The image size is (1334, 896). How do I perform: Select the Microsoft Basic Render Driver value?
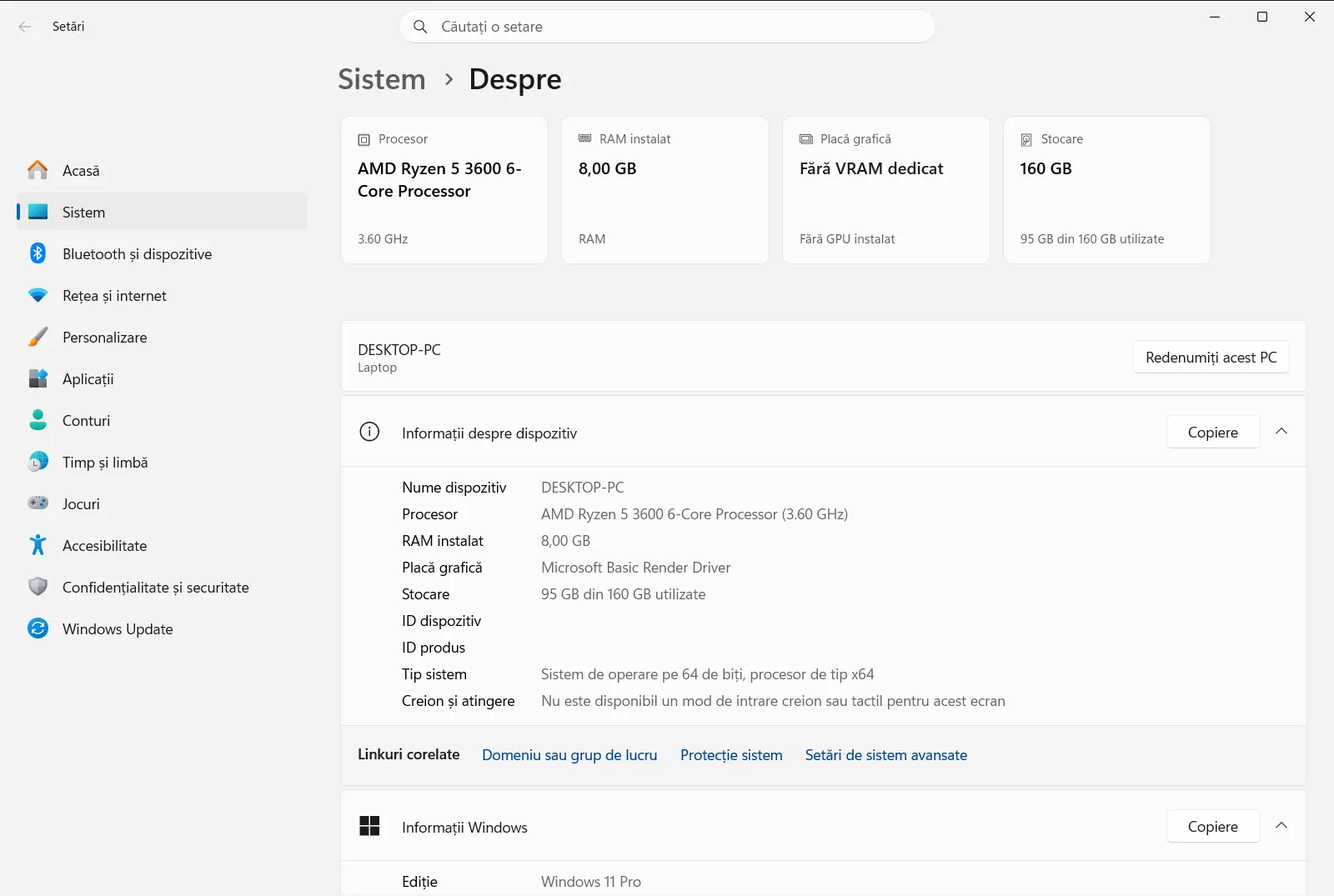tap(635, 568)
